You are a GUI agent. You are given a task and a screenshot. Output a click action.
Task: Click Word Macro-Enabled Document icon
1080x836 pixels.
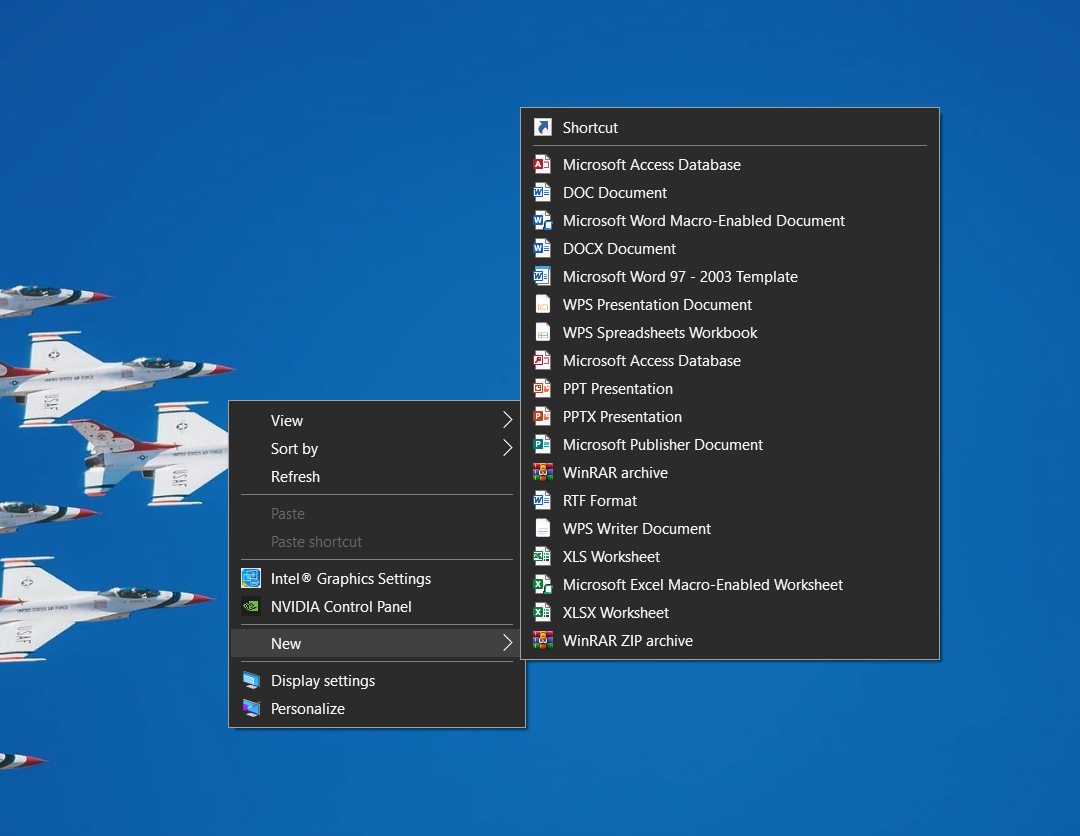[543, 220]
